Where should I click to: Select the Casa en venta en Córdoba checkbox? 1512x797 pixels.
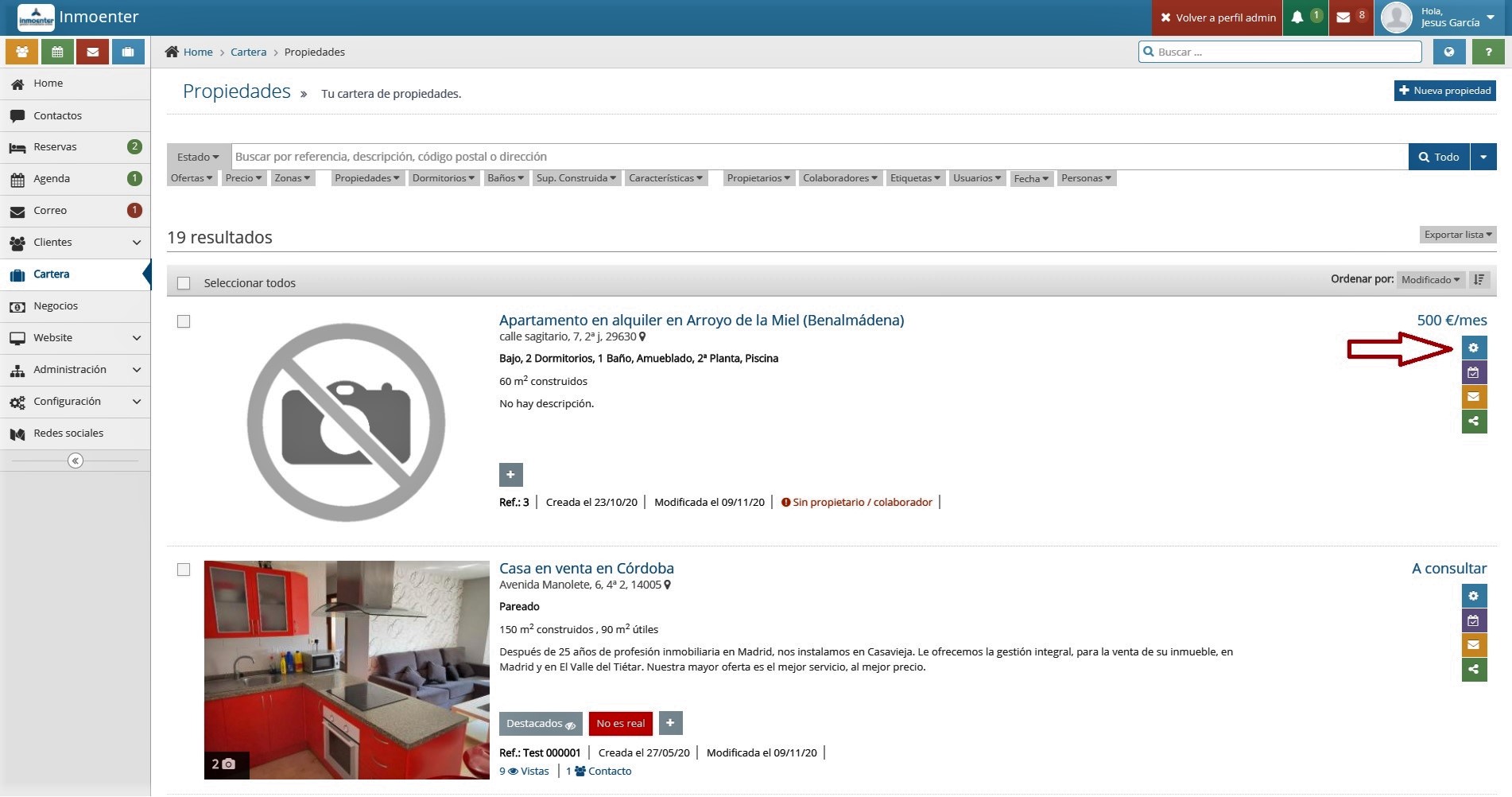(x=184, y=570)
